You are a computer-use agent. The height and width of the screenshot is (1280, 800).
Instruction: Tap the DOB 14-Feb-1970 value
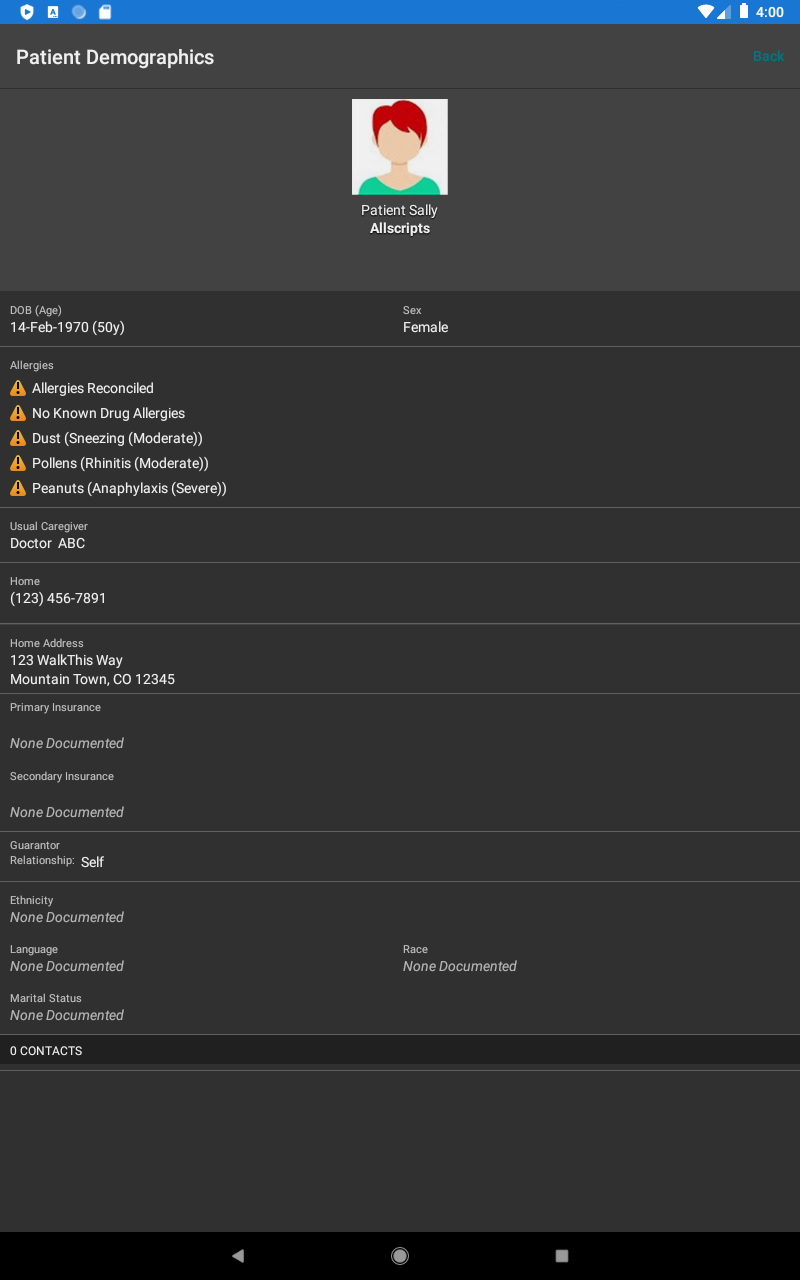[67, 327]
